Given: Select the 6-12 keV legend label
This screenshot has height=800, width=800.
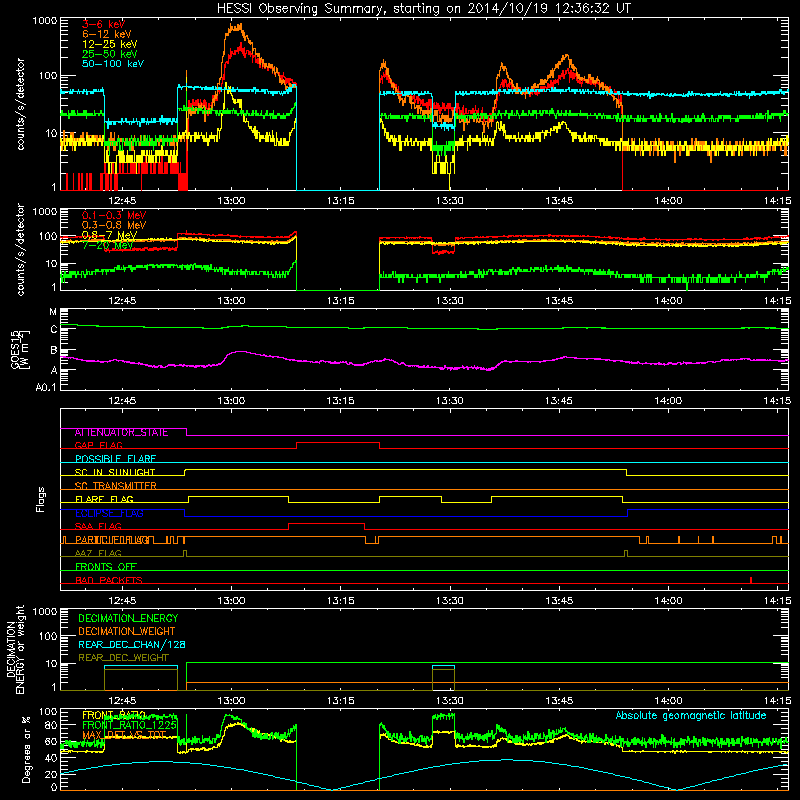Looking at the screenshot, I should (107, 34).
